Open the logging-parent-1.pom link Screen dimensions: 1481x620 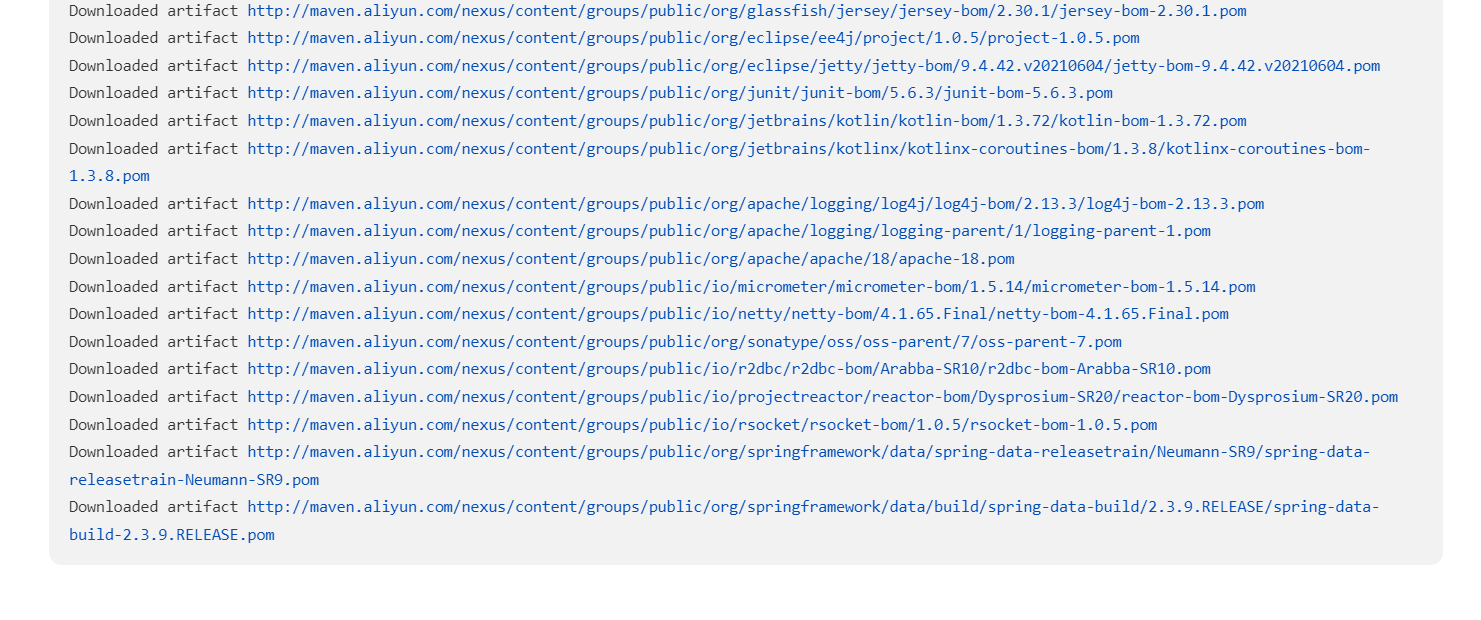729,231
